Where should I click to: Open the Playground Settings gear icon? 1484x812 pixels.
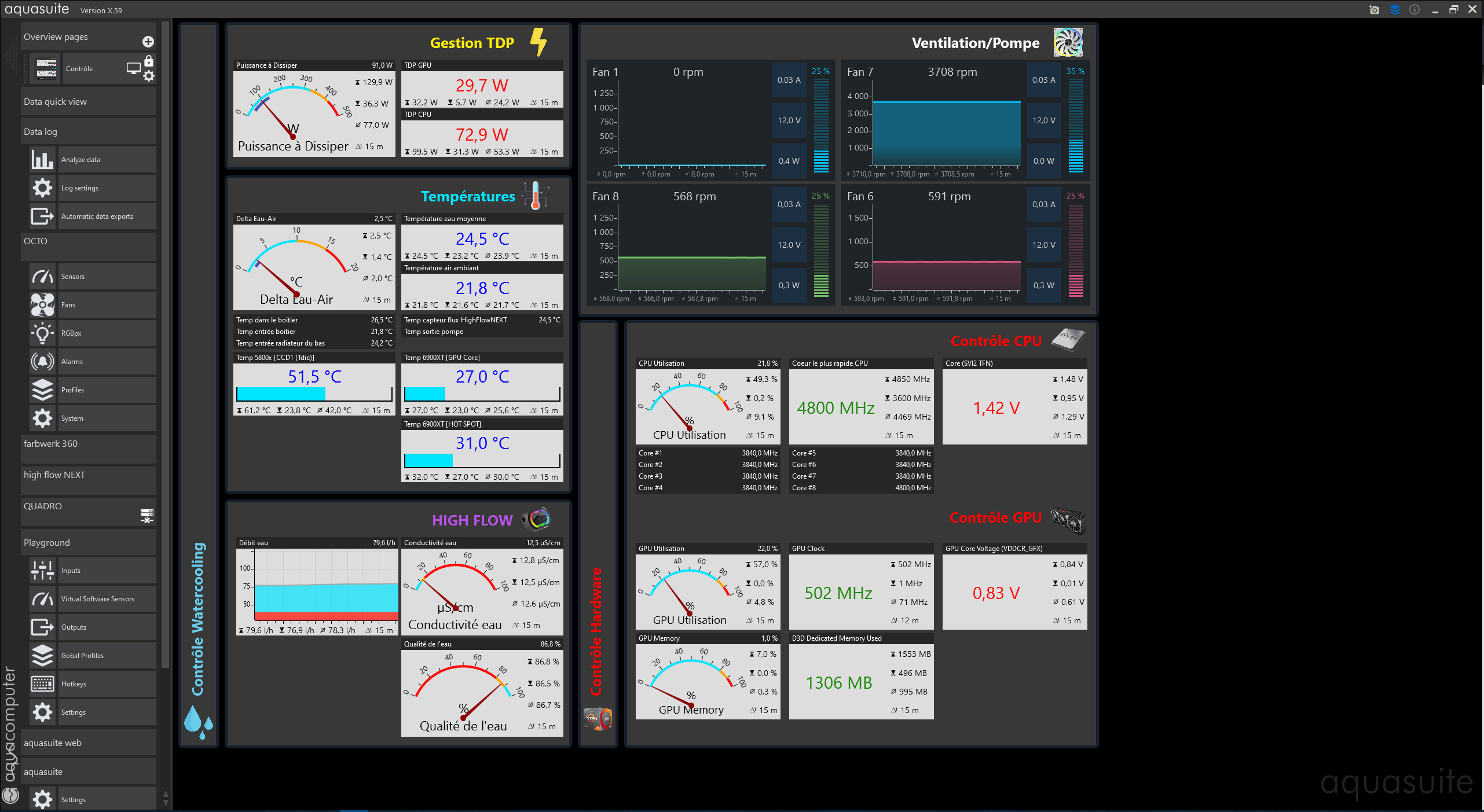pos(42,712)
